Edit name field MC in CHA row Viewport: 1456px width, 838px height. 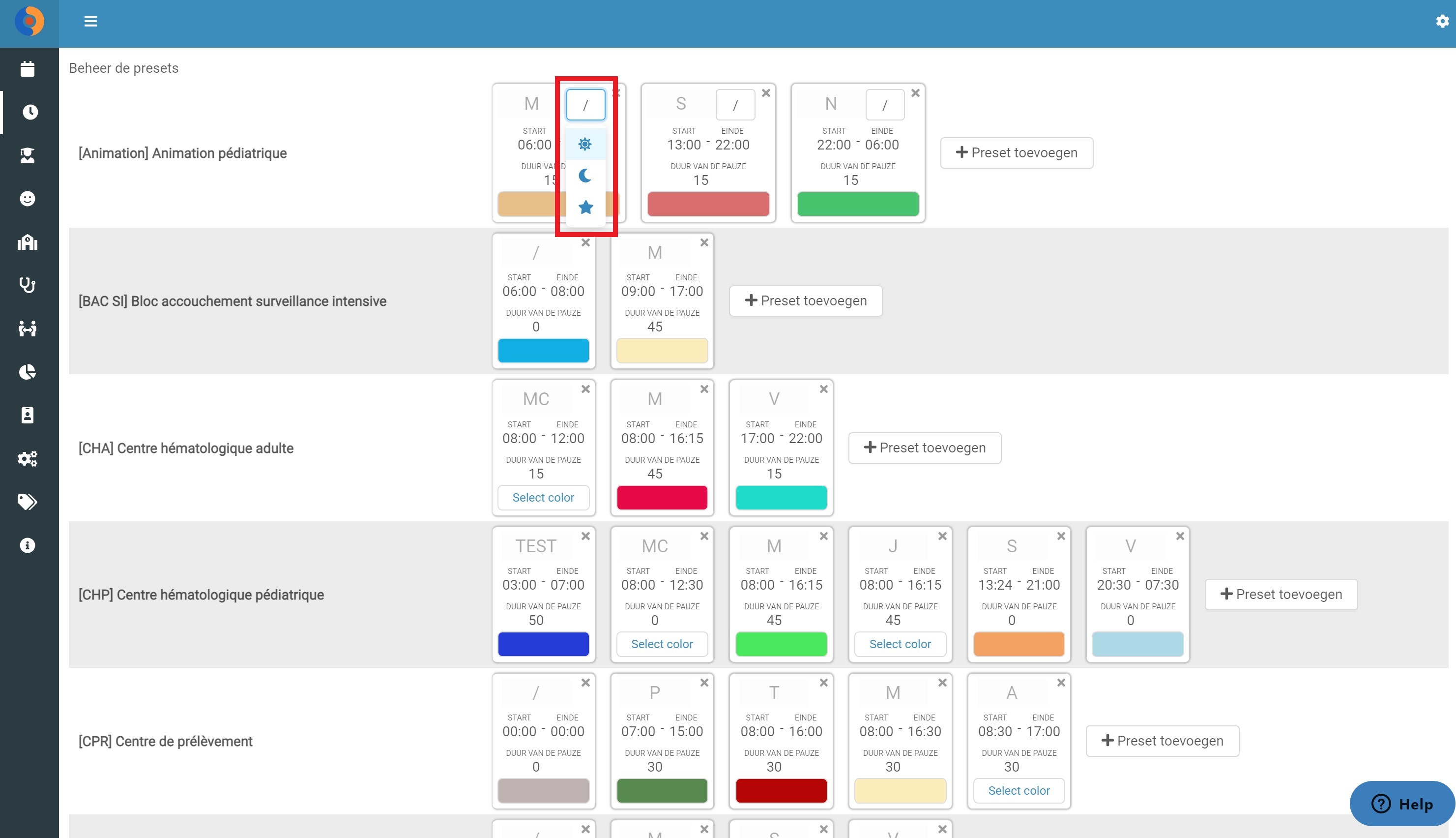[536, 399]
